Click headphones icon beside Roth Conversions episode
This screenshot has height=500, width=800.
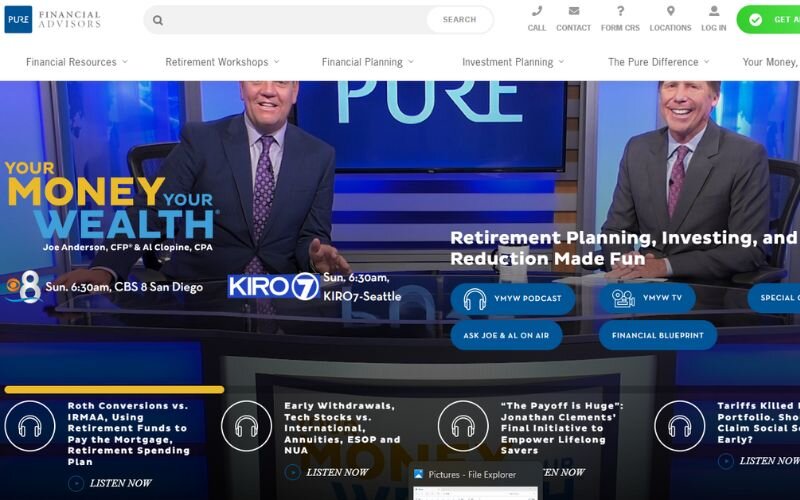point(30,426)
